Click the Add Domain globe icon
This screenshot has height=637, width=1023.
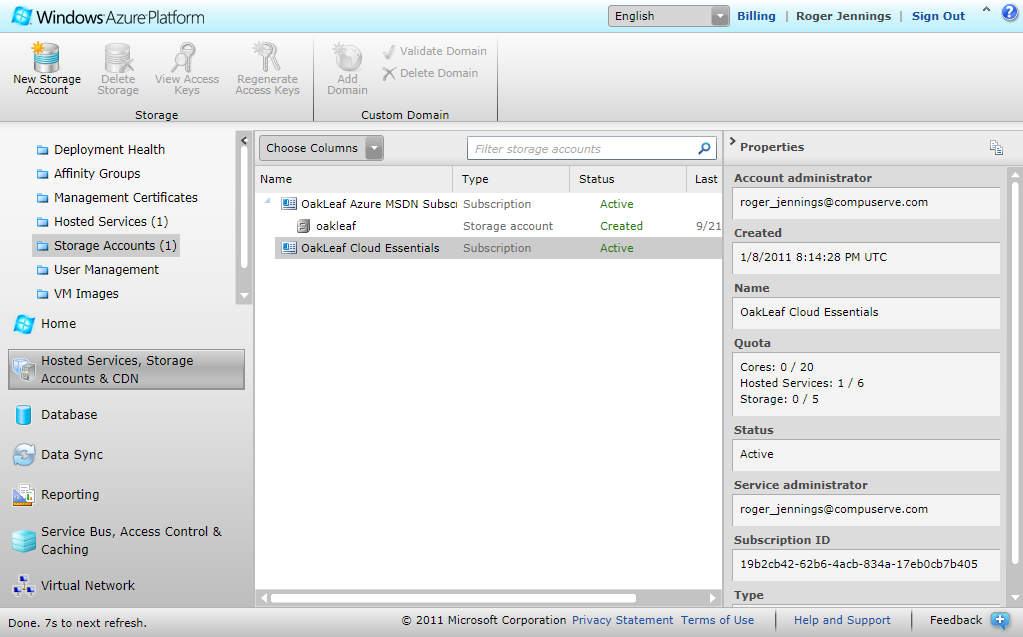(347, 57)
